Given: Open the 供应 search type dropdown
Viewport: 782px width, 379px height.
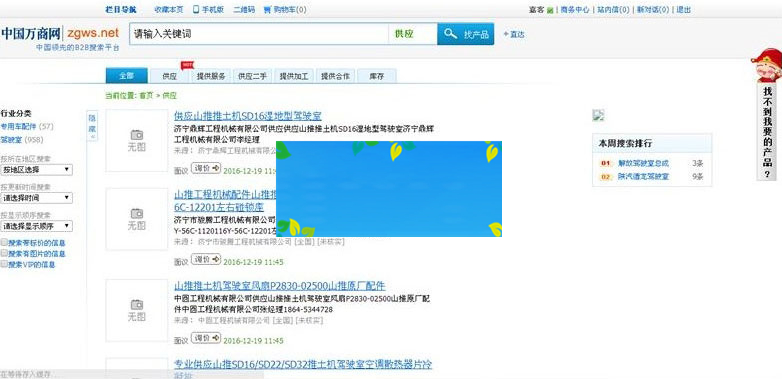Looking at the screenshot, I should (412, 34).
